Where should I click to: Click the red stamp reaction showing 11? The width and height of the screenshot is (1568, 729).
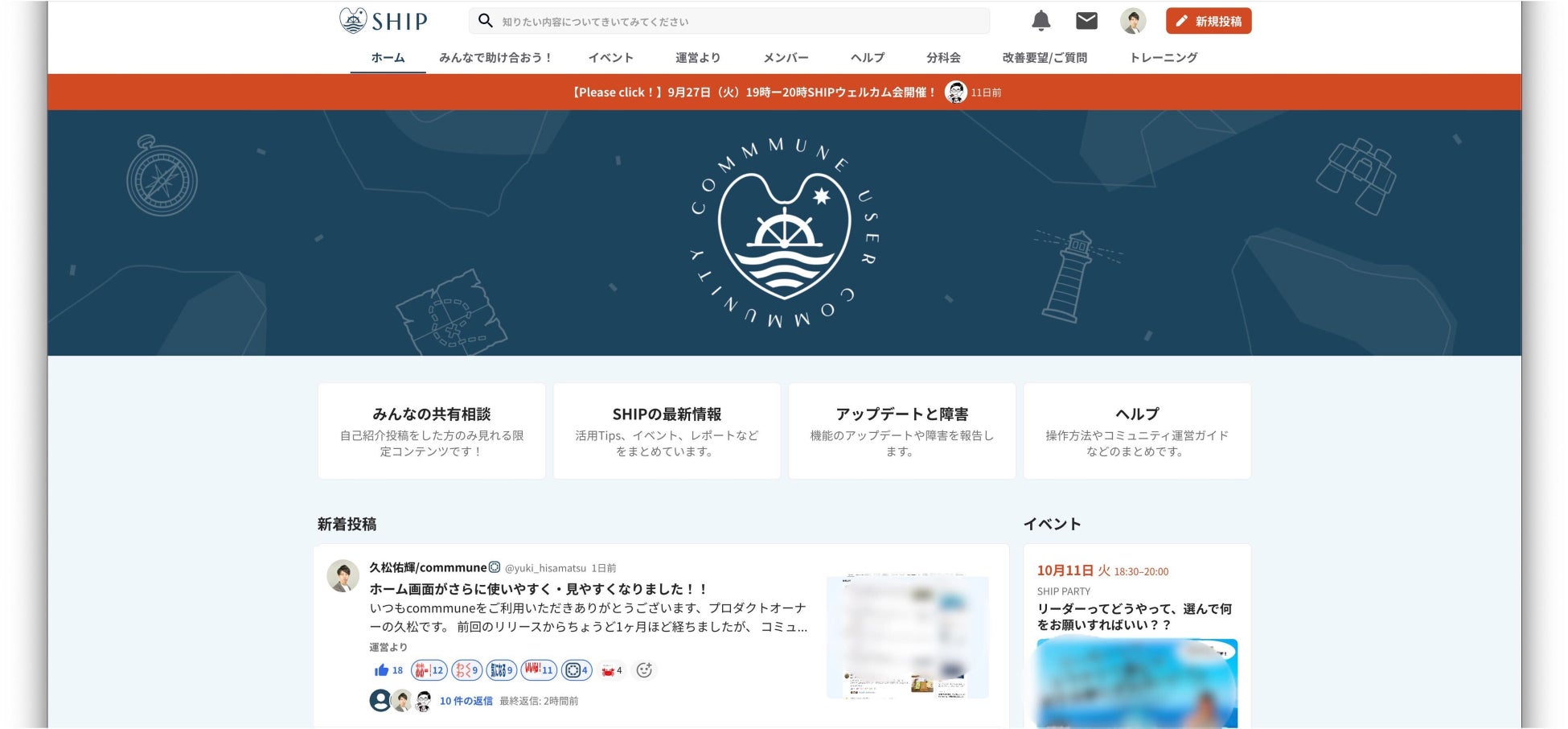click(x=539, y=670)
